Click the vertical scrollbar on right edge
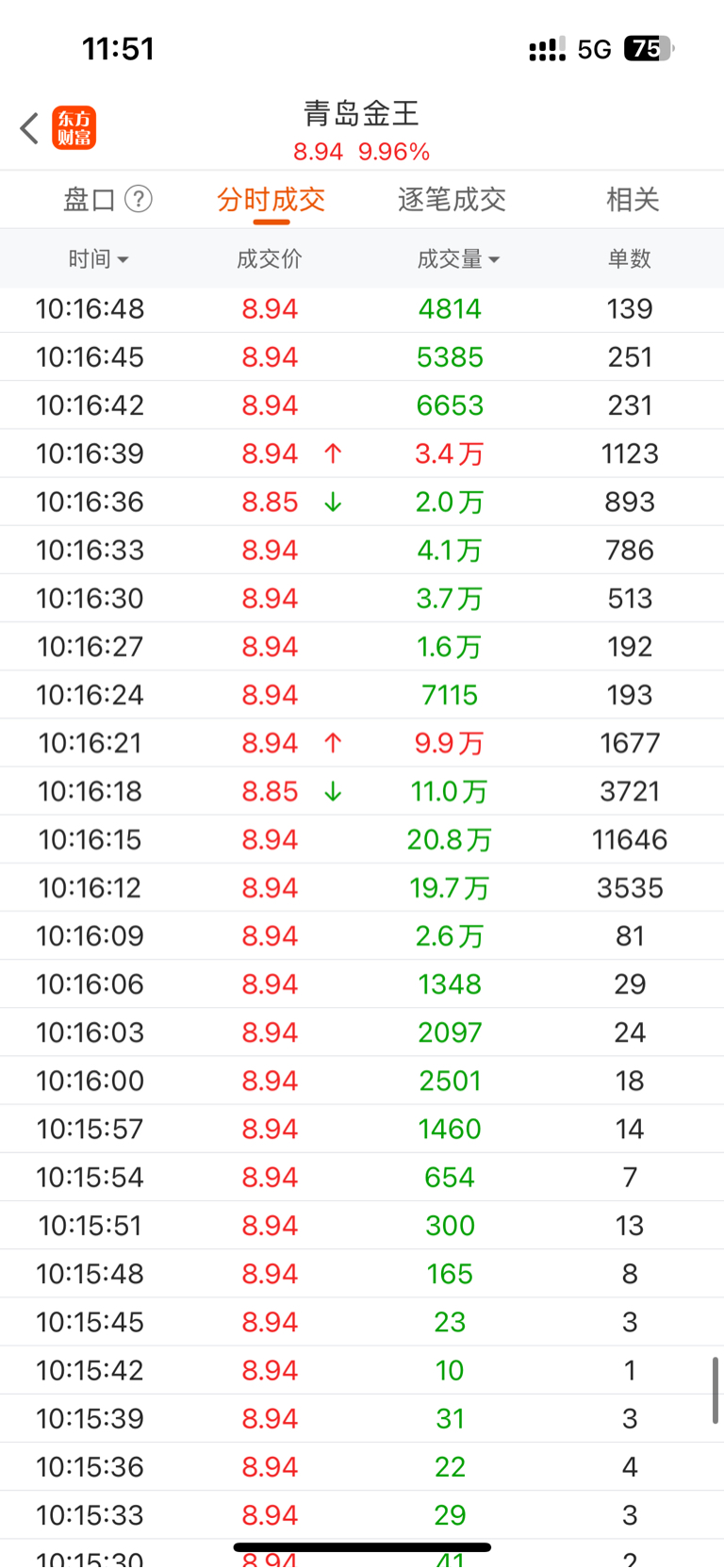 [x=716, y=1390]
